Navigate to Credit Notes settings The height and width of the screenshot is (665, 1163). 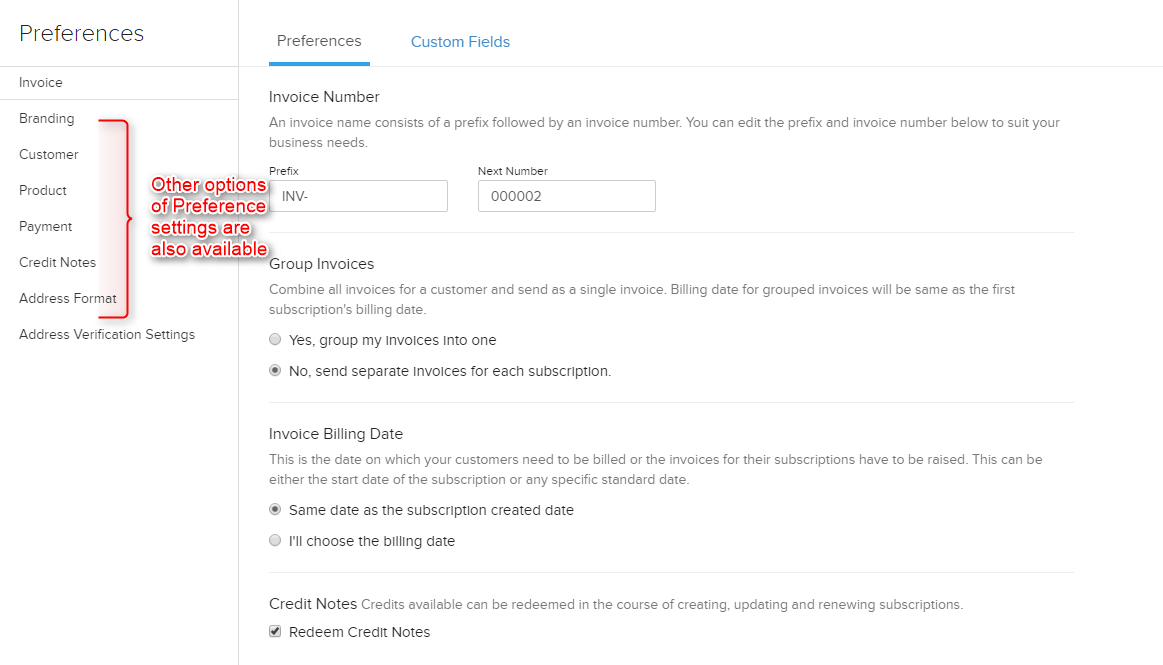click(x=58, y=262)
